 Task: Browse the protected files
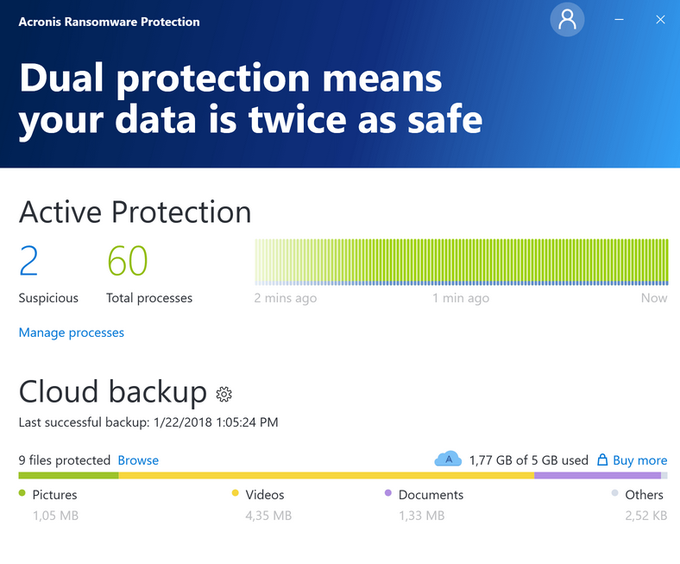coord(138,460)
